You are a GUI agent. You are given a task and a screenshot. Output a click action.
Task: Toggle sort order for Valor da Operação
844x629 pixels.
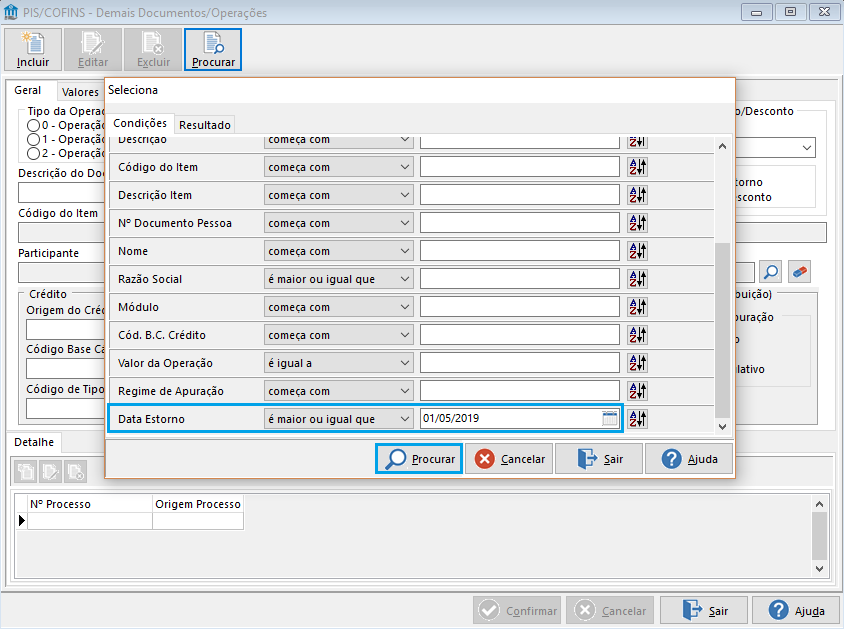pos(637,363)
